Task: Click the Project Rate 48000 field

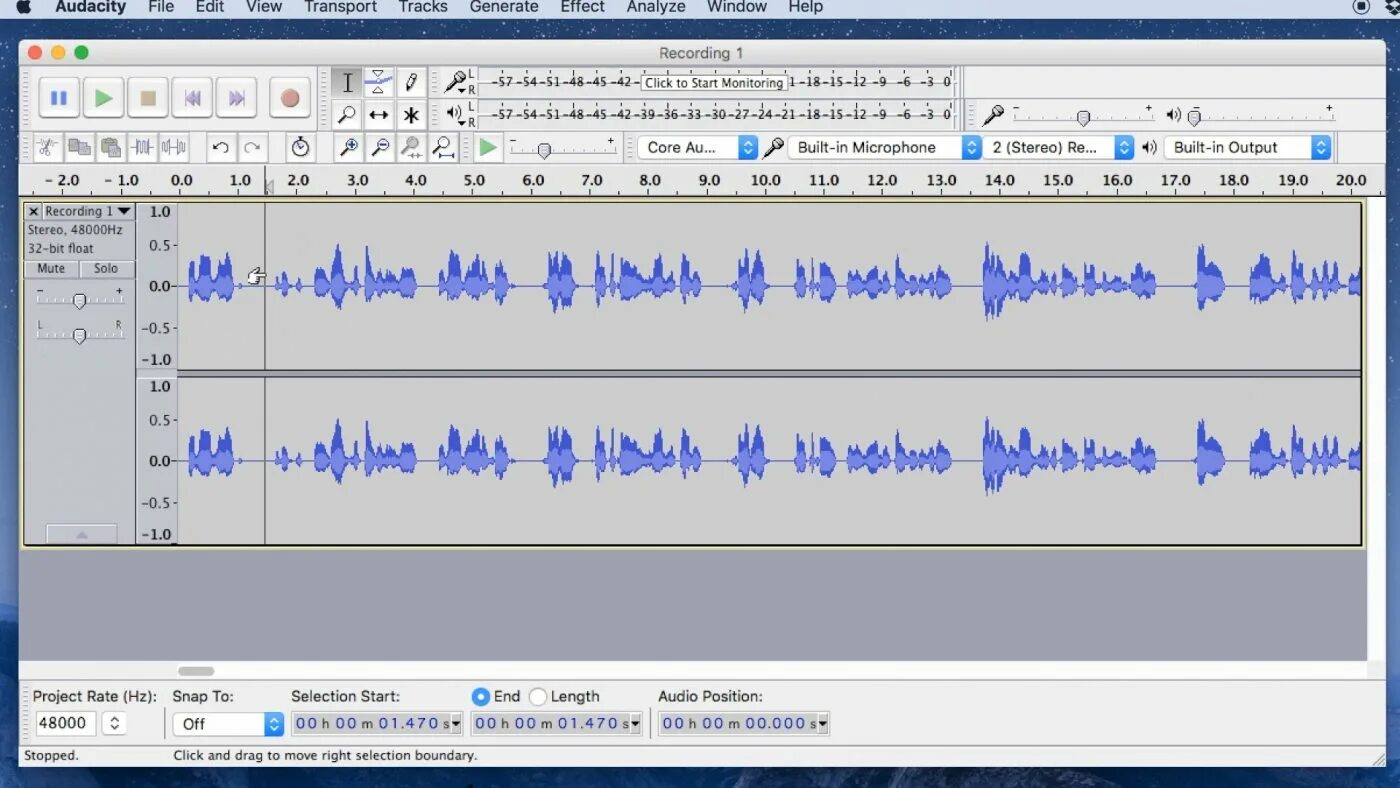Action: [x=66, y=723]
